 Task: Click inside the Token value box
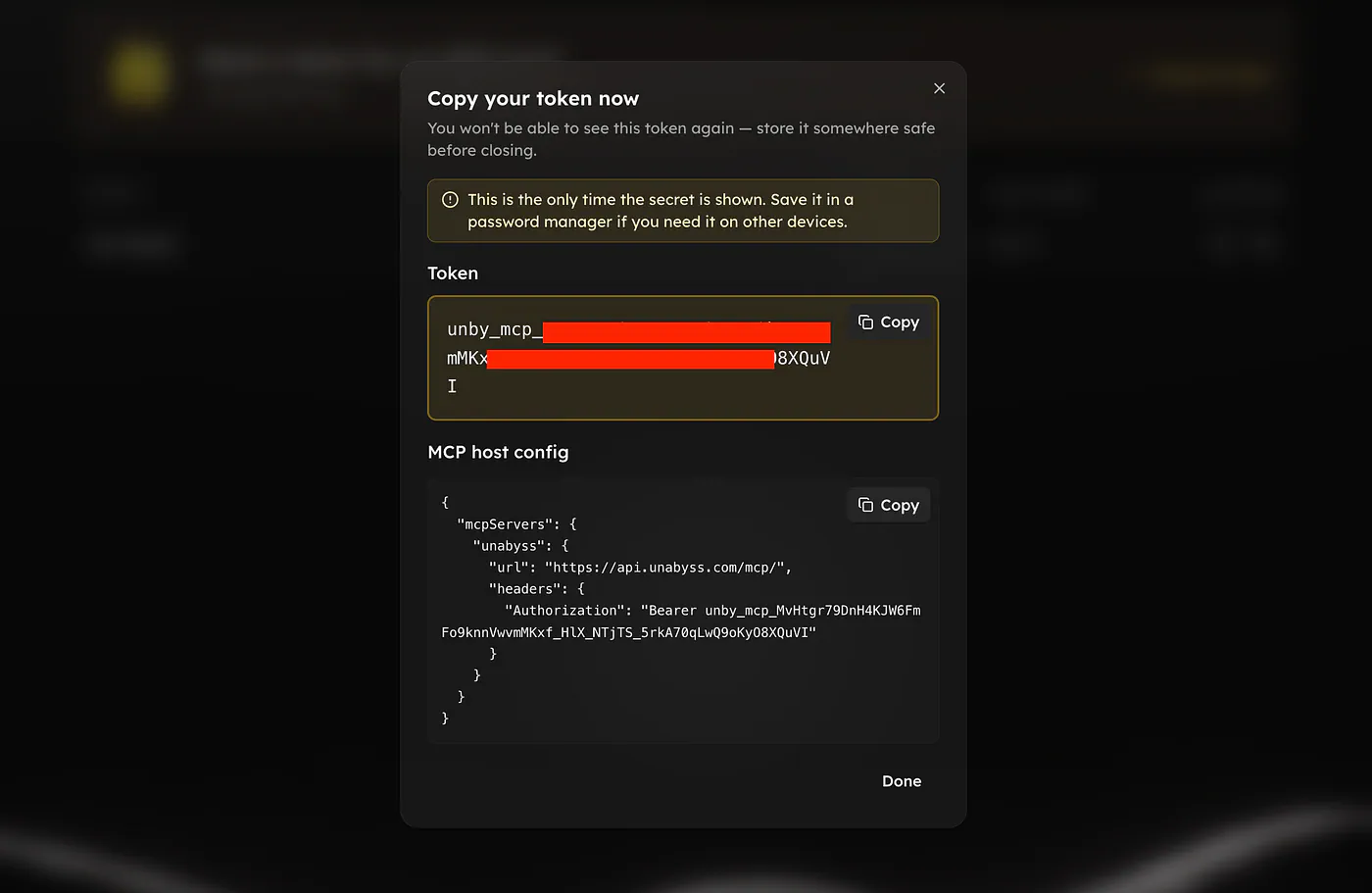683,358
